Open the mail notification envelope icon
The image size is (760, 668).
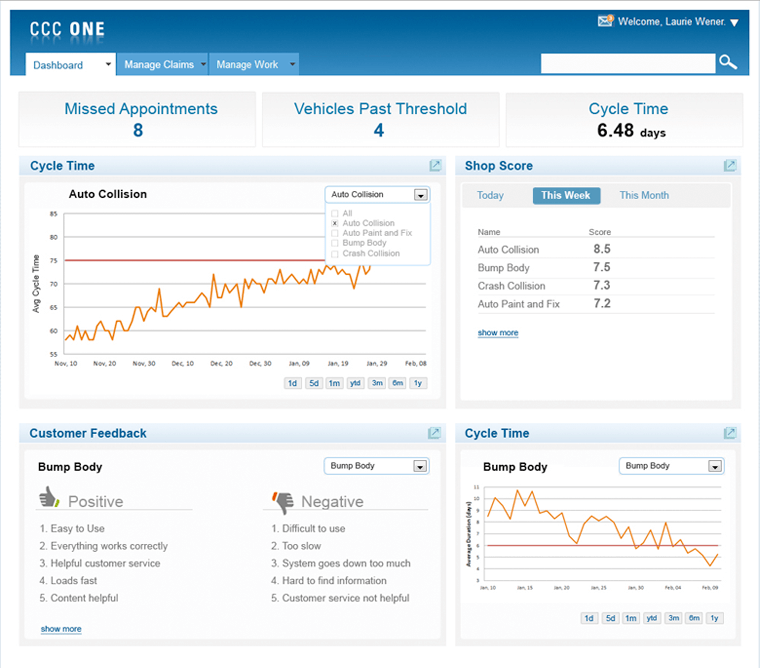(x=605, y=21)
